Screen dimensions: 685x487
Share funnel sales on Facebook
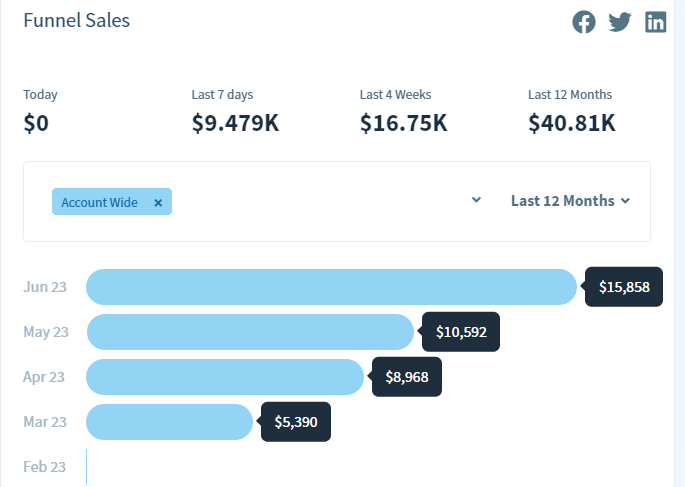point(584,22)
